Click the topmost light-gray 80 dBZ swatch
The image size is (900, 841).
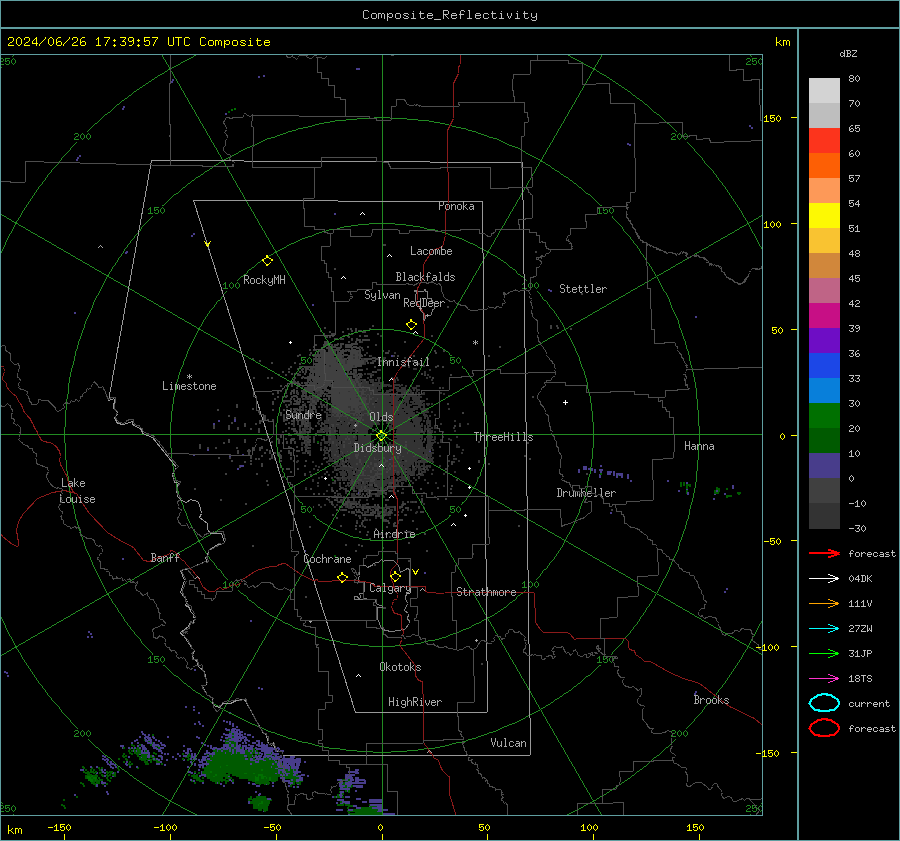(x=824, y=90)
